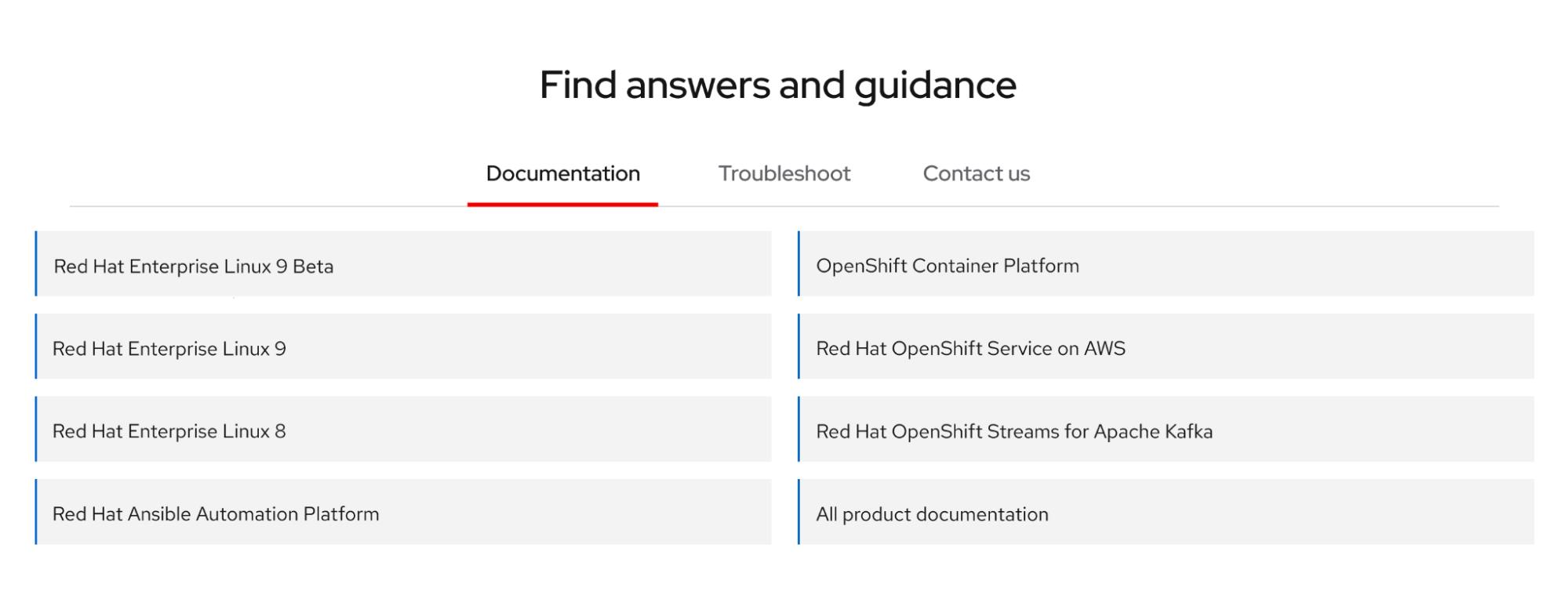Open the Troubleshoot tab
Screen dimensions: 1568x613
tap(784, 173)
